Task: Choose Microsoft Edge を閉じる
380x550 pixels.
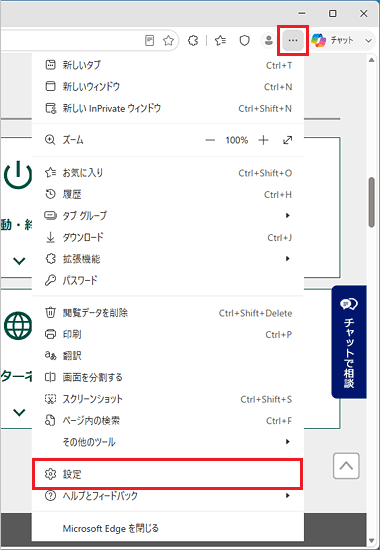Action: [x=168, y=528]
